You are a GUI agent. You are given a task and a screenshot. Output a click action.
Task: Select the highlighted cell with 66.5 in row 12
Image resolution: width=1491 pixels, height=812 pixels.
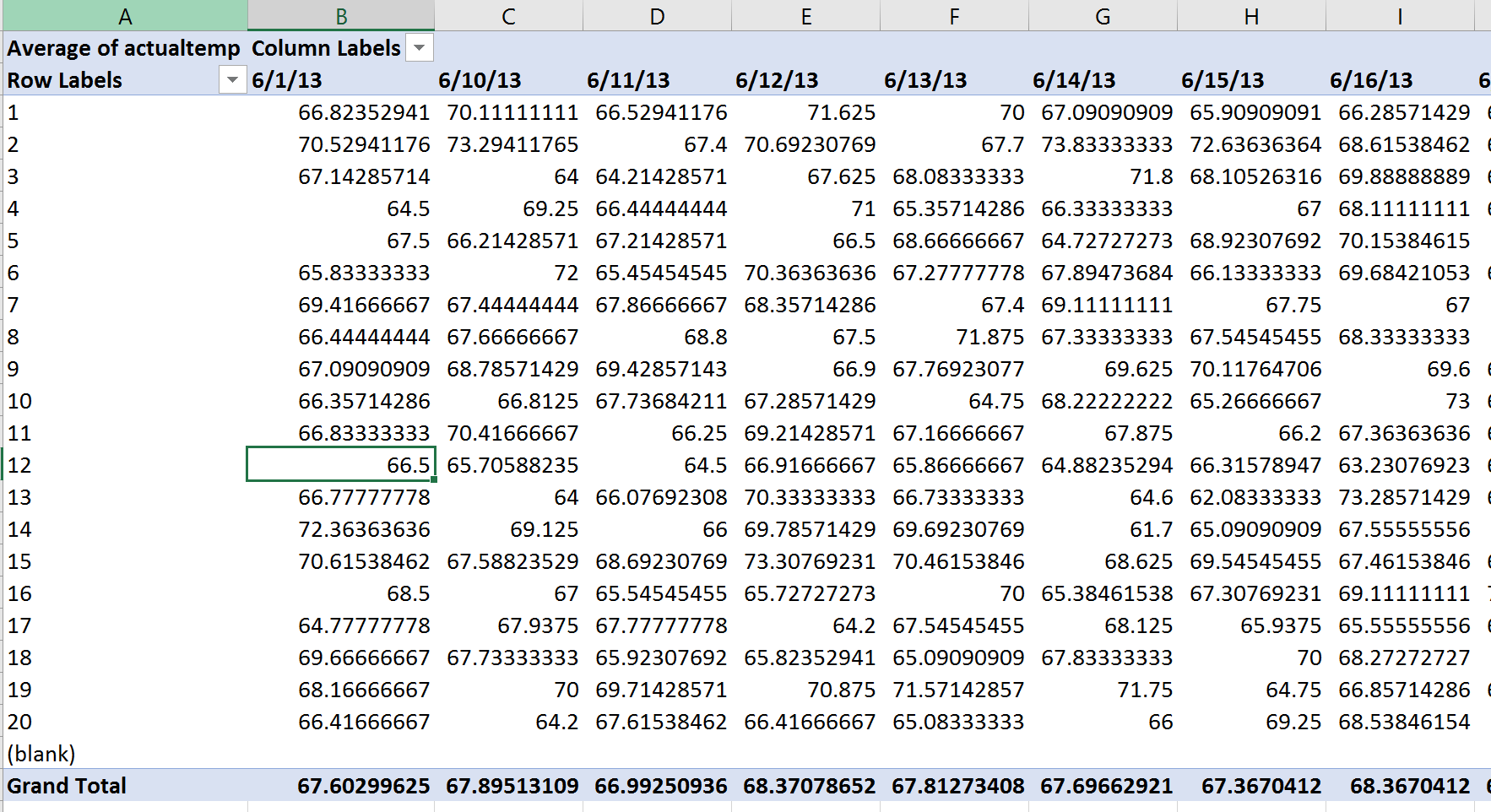coord(341,465)
